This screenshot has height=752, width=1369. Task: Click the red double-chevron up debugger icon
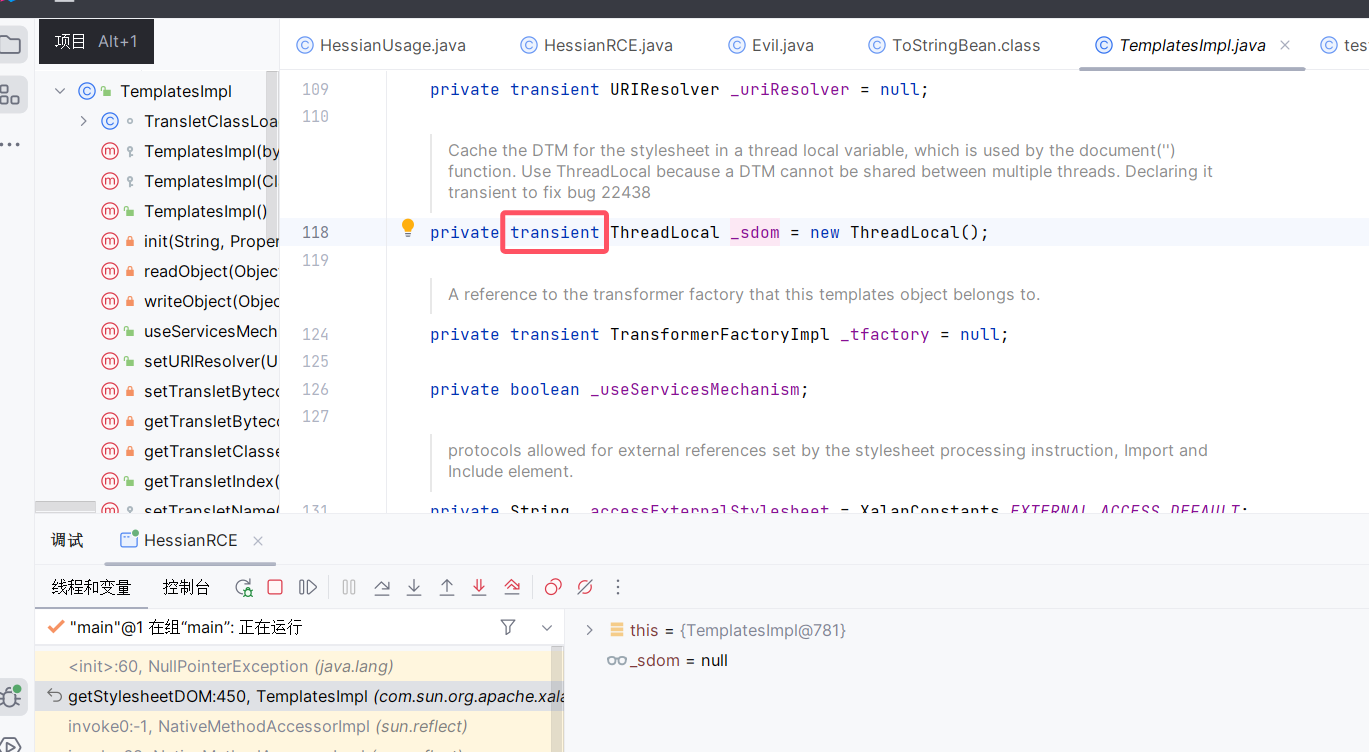tap(511, 587)
